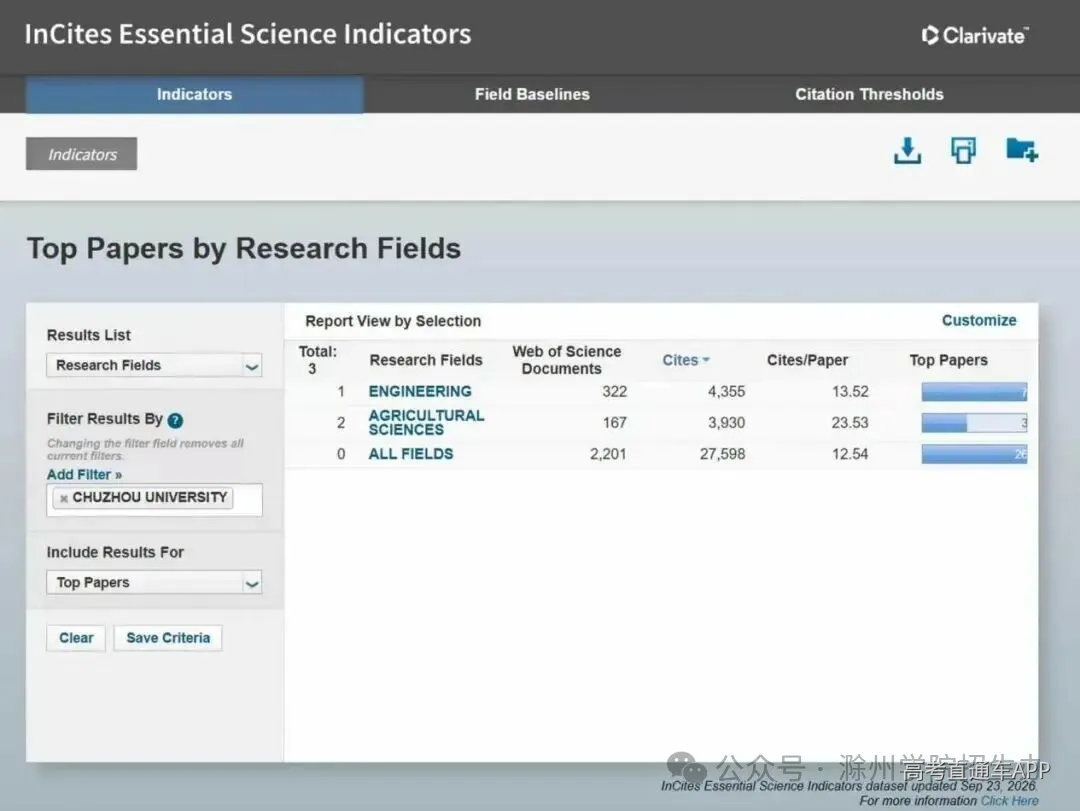Click the Top Papers column header

point(948,360)
